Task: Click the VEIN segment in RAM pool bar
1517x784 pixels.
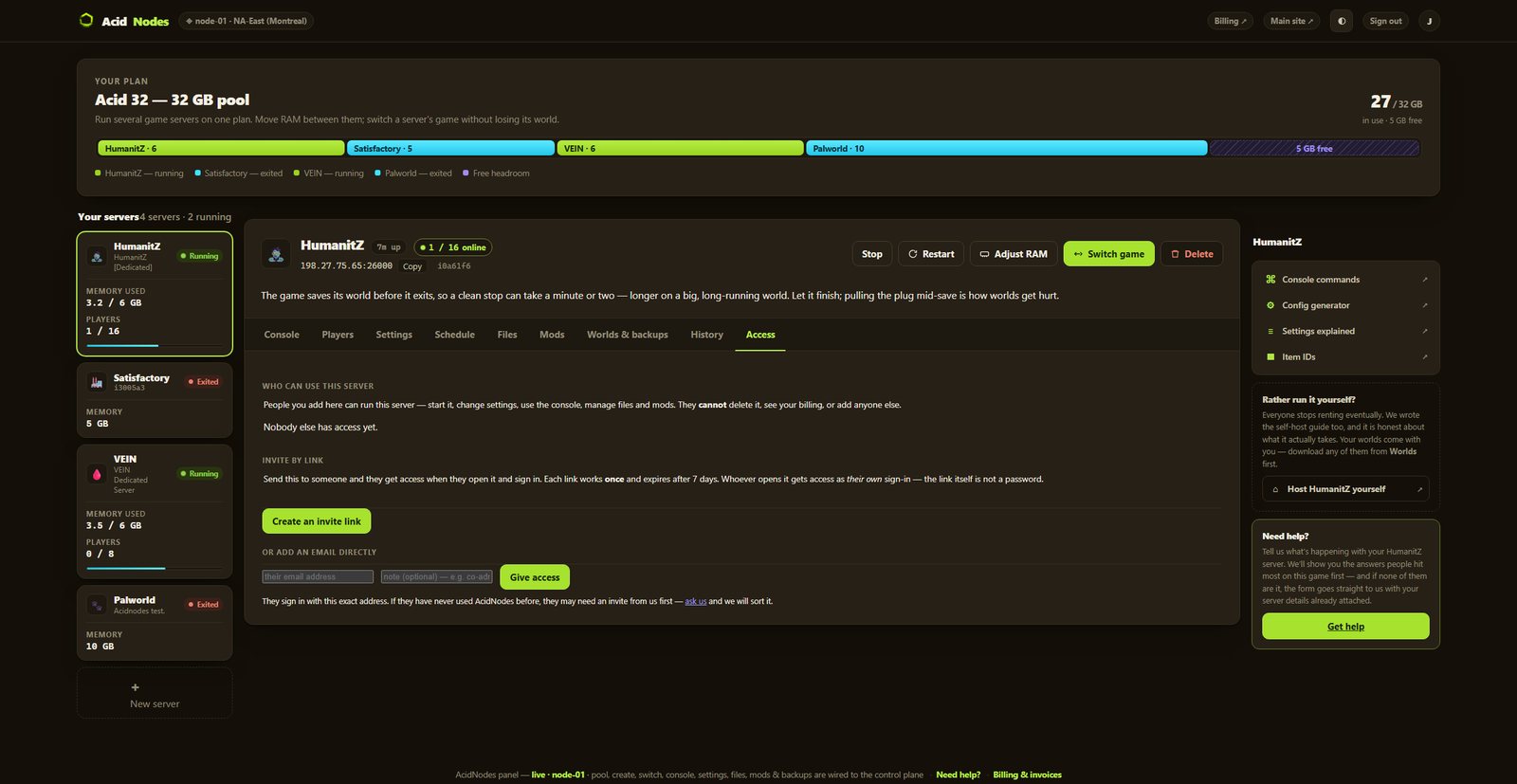Action: pyautogui.click(x=681, y=148)
